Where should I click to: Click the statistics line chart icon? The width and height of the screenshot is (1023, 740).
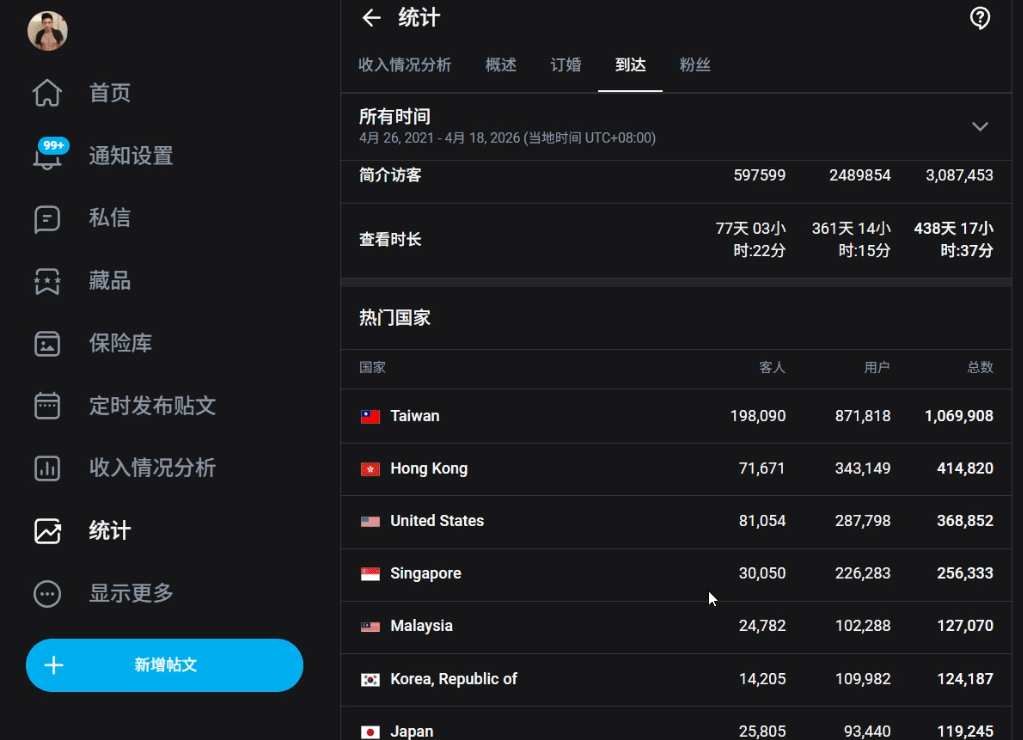pyautogui.click(x=47, y=531)
